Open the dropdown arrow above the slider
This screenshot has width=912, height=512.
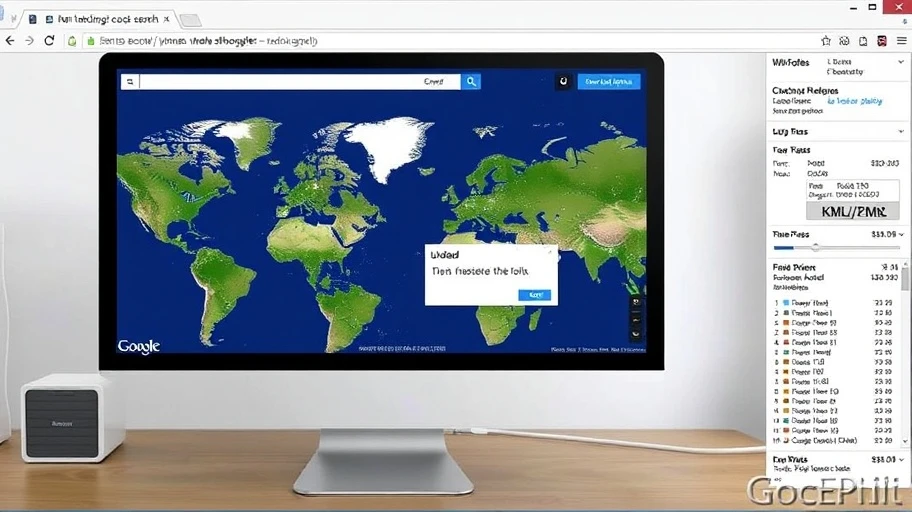(901, 234)
